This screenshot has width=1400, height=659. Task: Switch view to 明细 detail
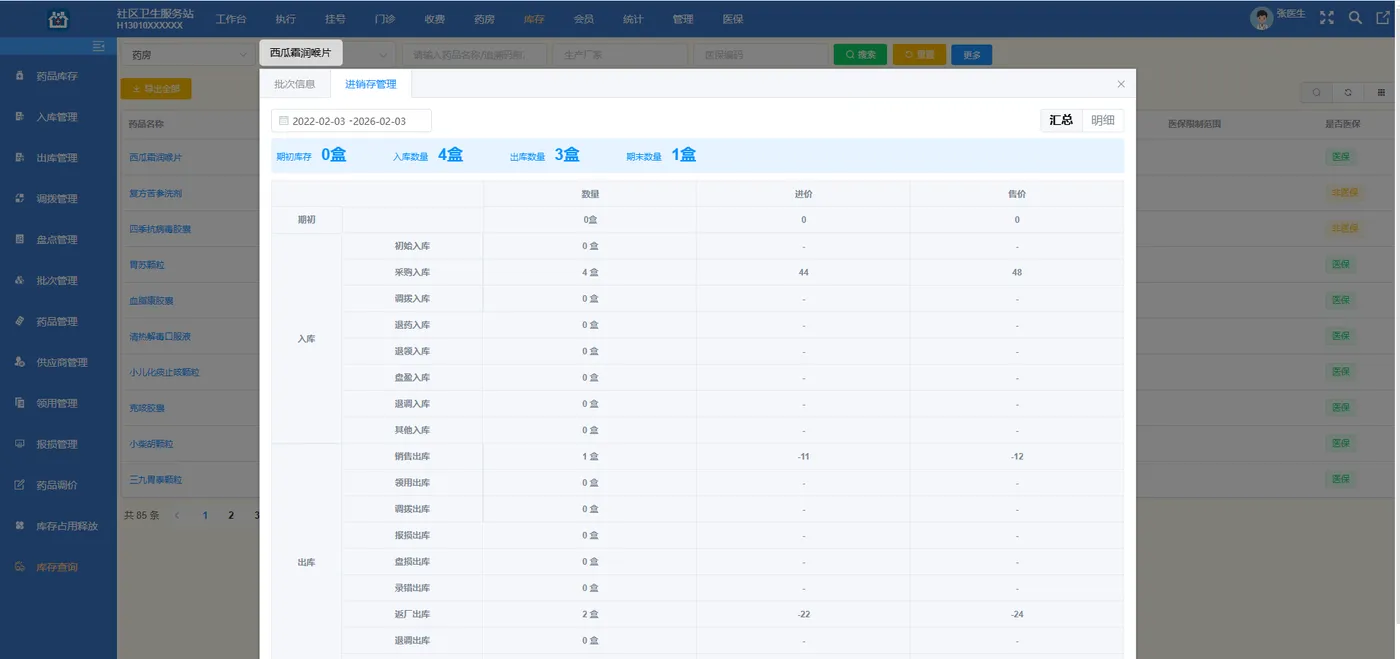point(1103,120)
